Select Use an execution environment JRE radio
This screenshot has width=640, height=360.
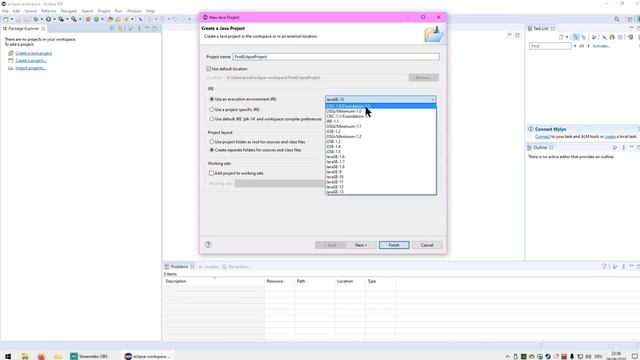(211, 99)
